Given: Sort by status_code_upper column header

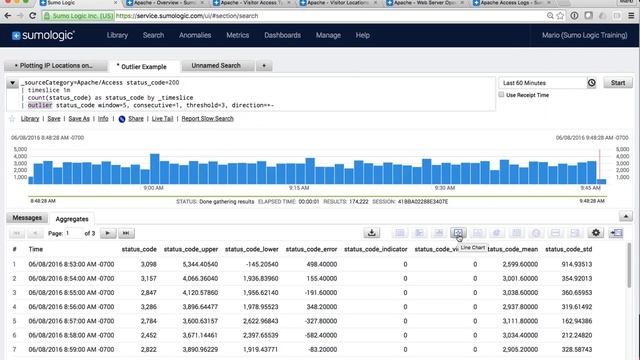Looking at the screenshot, I should 191,249.
